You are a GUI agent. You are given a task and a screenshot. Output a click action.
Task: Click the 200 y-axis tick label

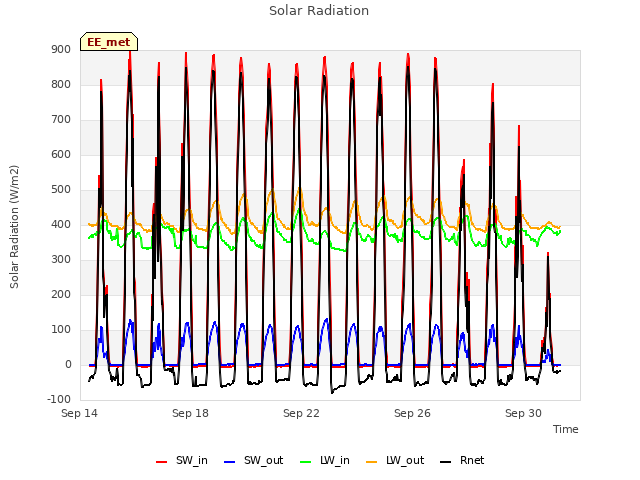coord(61,295)
